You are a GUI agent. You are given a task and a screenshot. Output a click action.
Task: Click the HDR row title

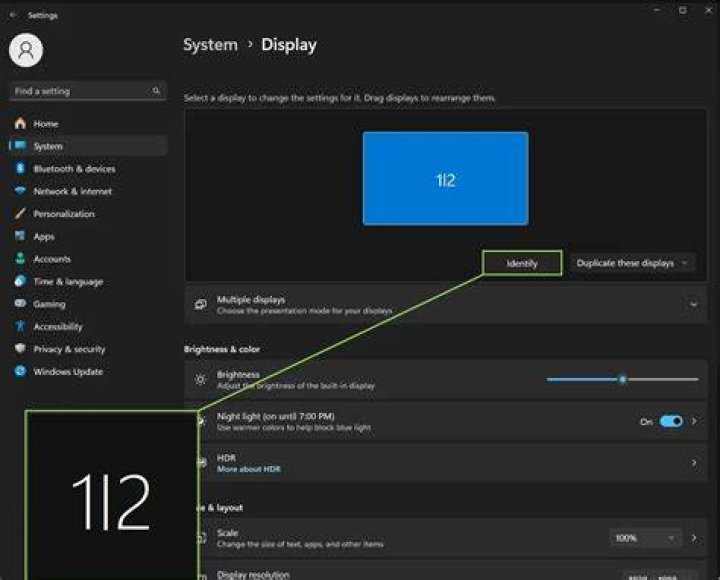tap(226, 458)
